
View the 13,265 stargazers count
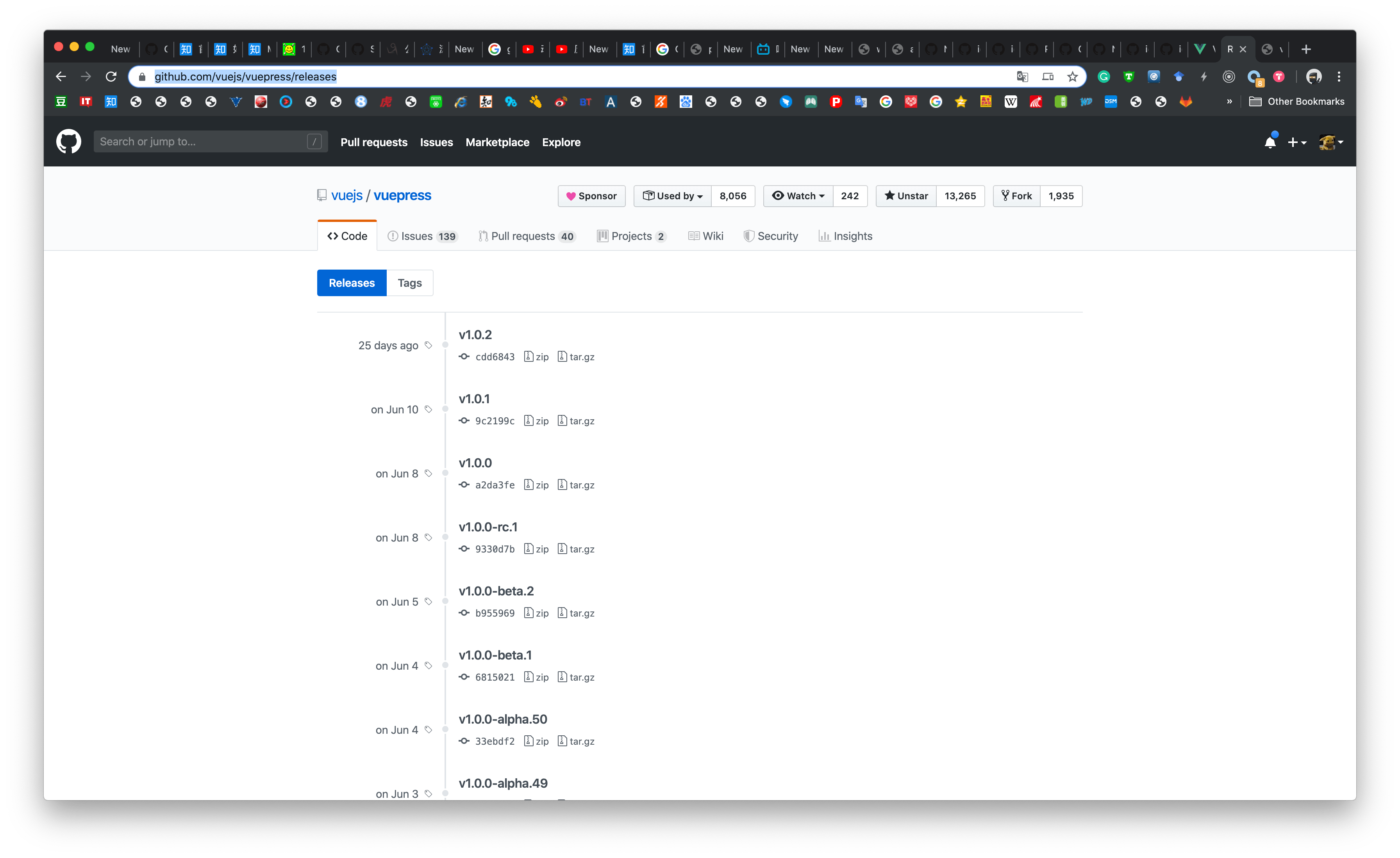[x=960, y=195]
